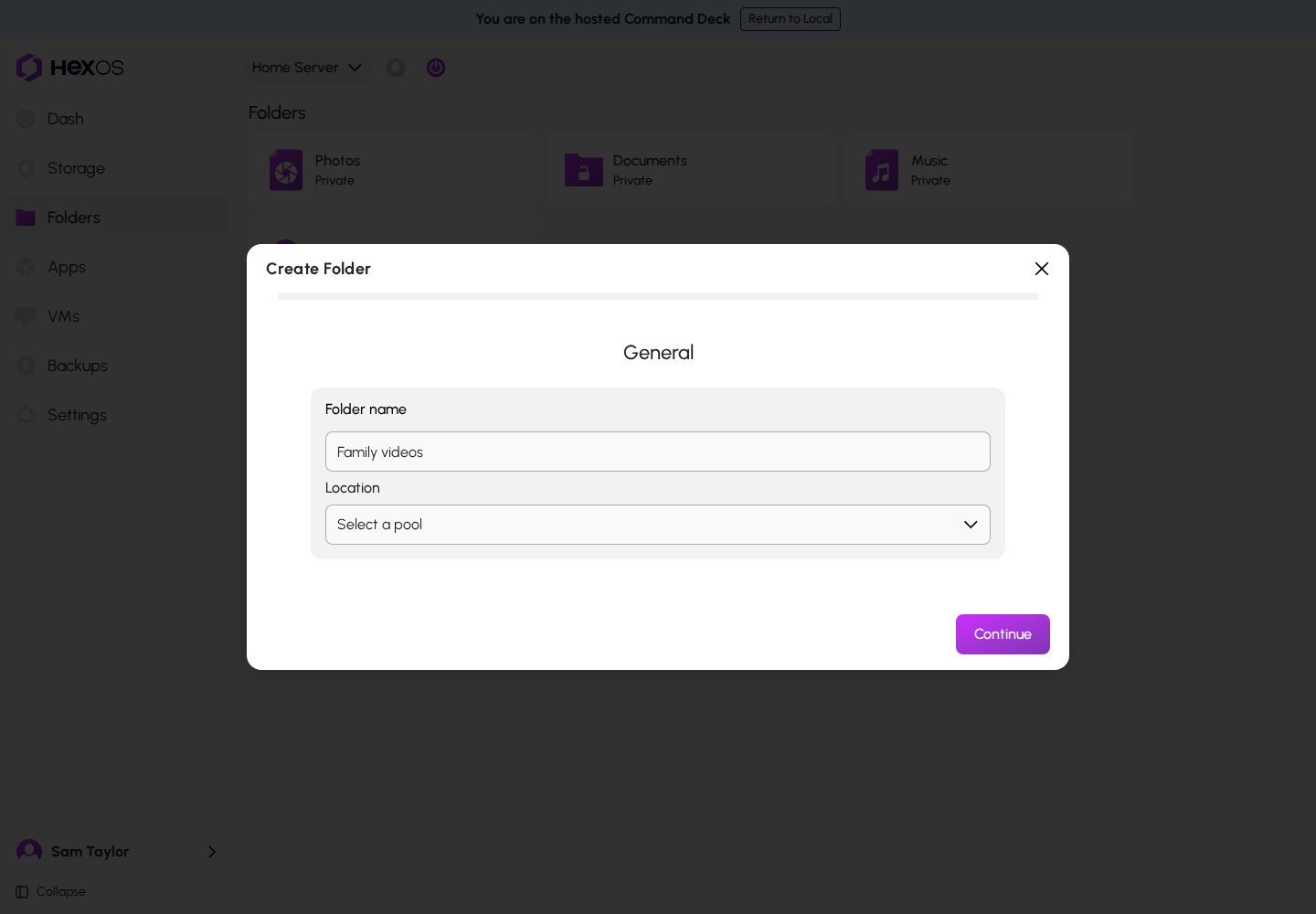Click Return to Local button
Screen dimensions: 1316x914
[x=791, y=19]
